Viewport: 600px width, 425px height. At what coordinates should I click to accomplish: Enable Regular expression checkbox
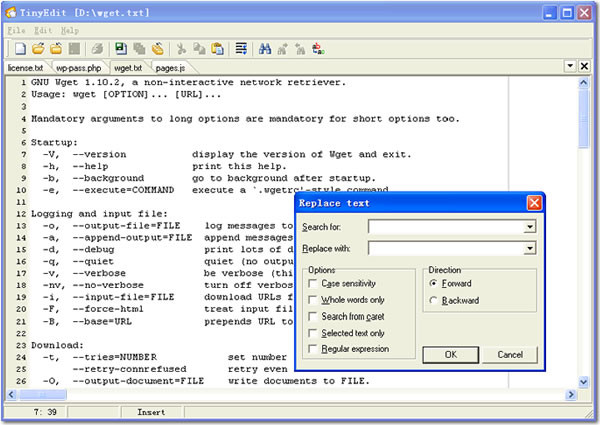[x=314, y=349]
